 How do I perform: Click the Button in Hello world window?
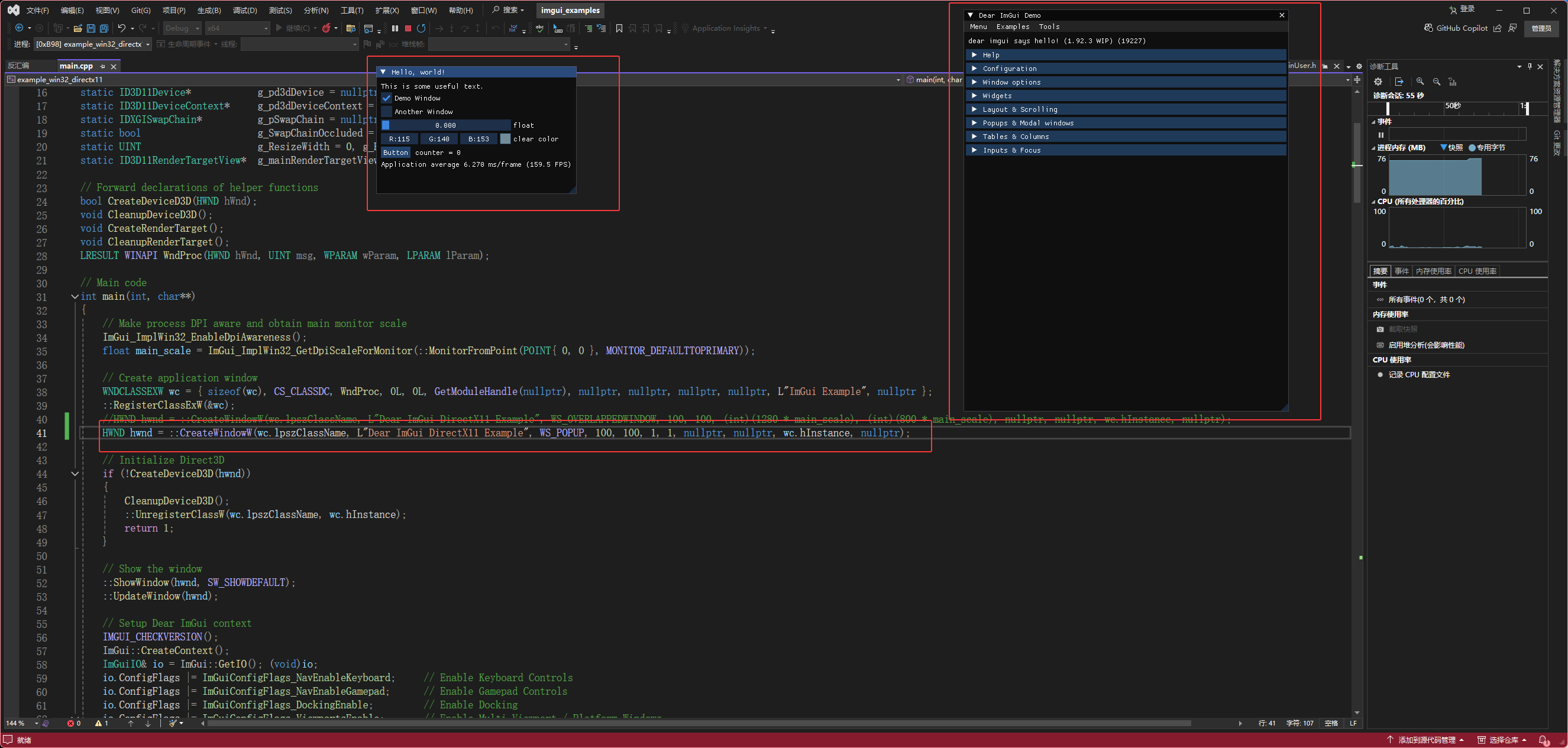[x=396, y=153]
